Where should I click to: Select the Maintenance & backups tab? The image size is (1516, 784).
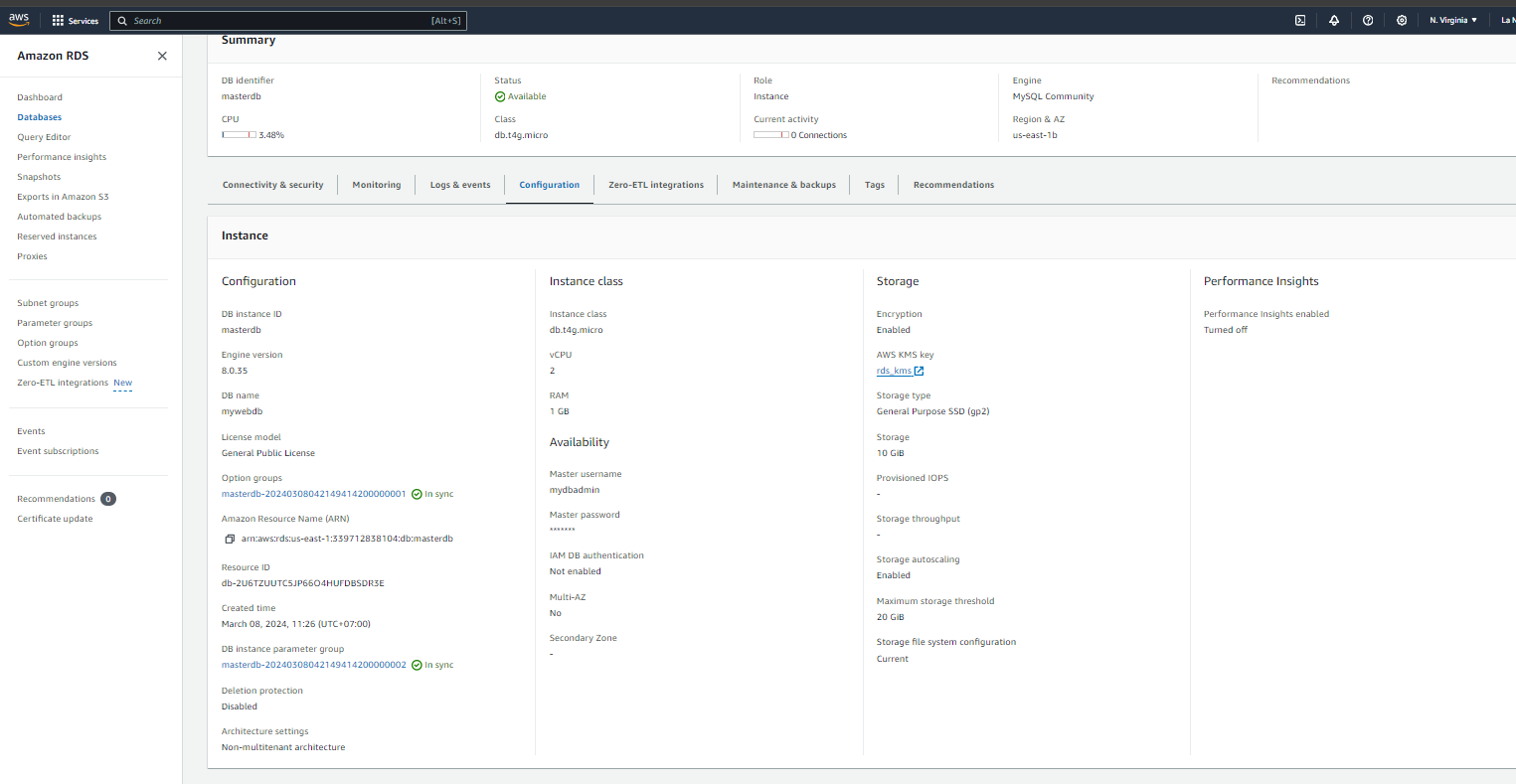pyautogui.click(x=783, y=185)
